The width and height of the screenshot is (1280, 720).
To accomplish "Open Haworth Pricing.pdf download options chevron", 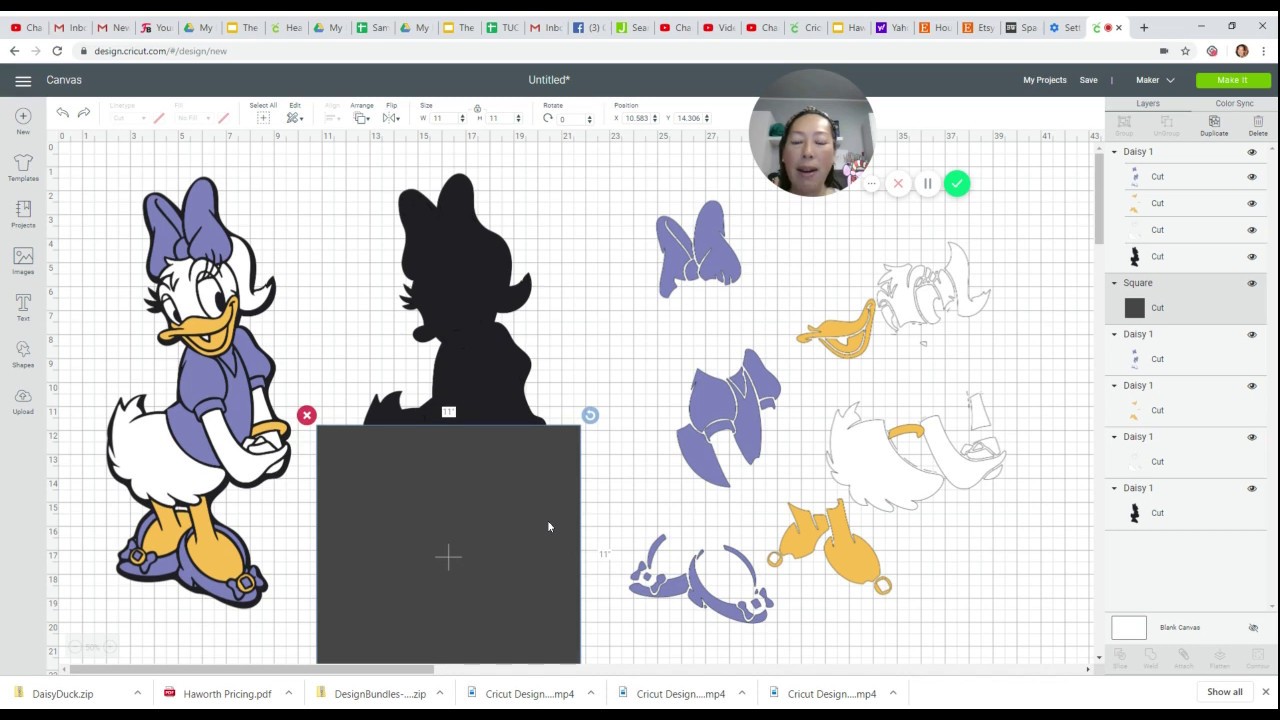I will pyautogui.click(x=288, y=693).
